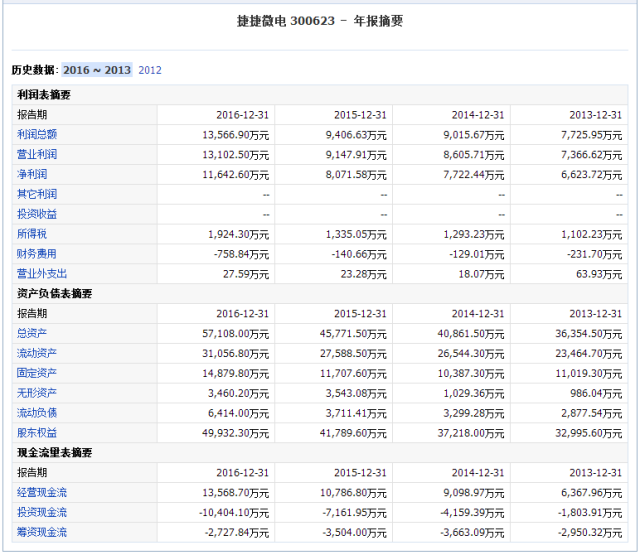Select the 2016 ~ 2013 history range

click(97, 70)
